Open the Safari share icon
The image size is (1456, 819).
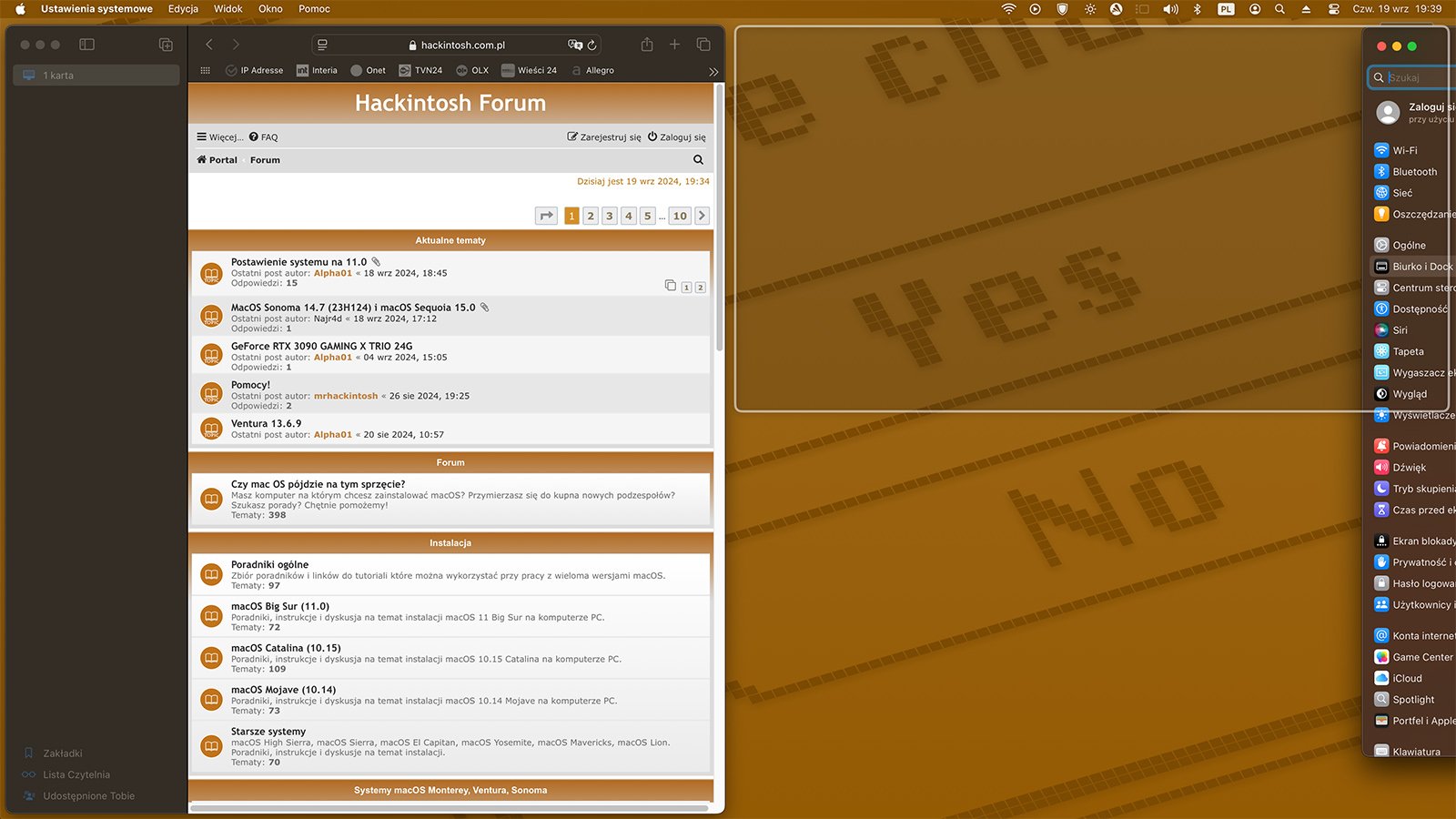647,45
